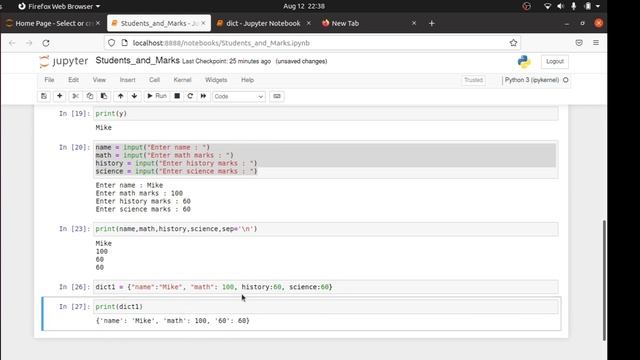Image resolution: width=640 pixels, height=360 pixels.
Task: Expand the system menu arrow
Action: pyautogui.click(x=598, y=6)
